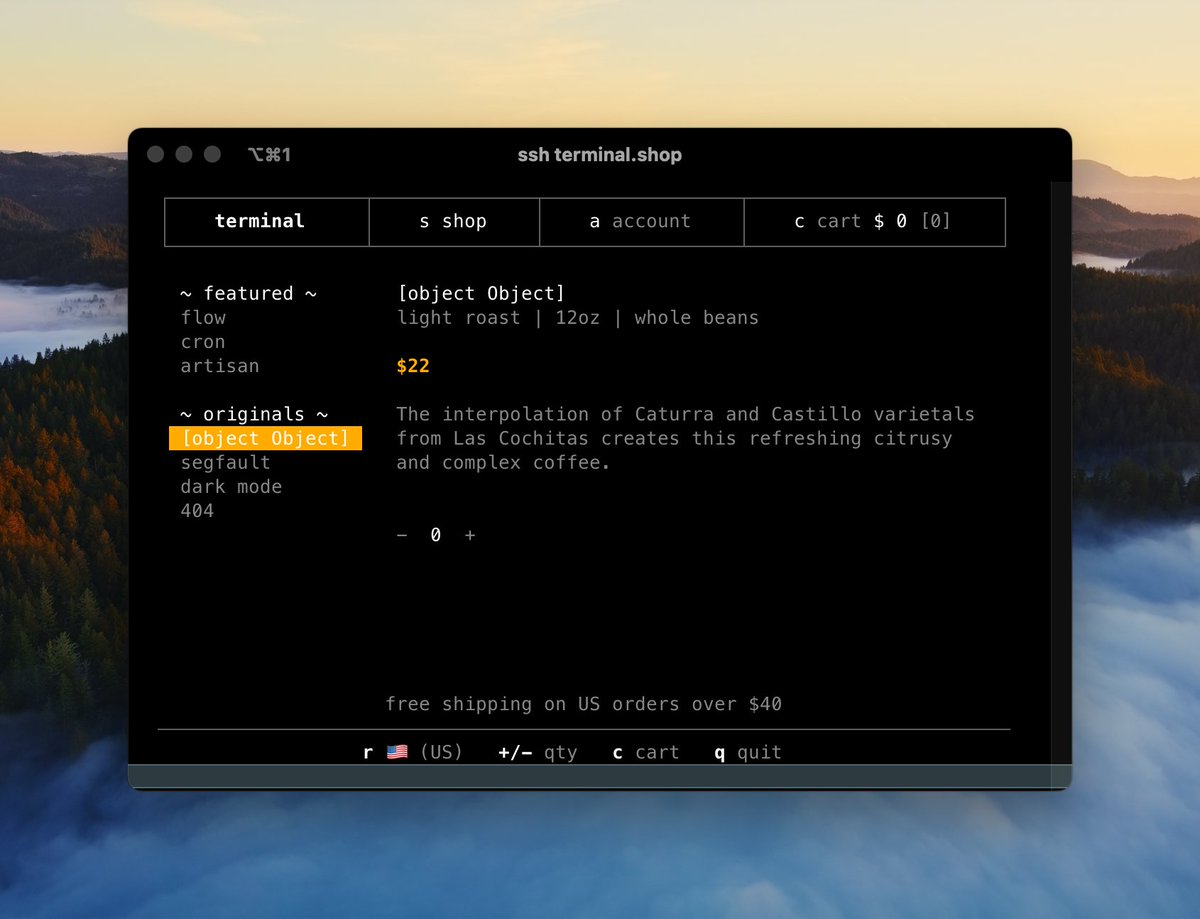
Task: Click the ⌥⌘1 shortcut label in title bar
Action: click(x=269, y=155)
